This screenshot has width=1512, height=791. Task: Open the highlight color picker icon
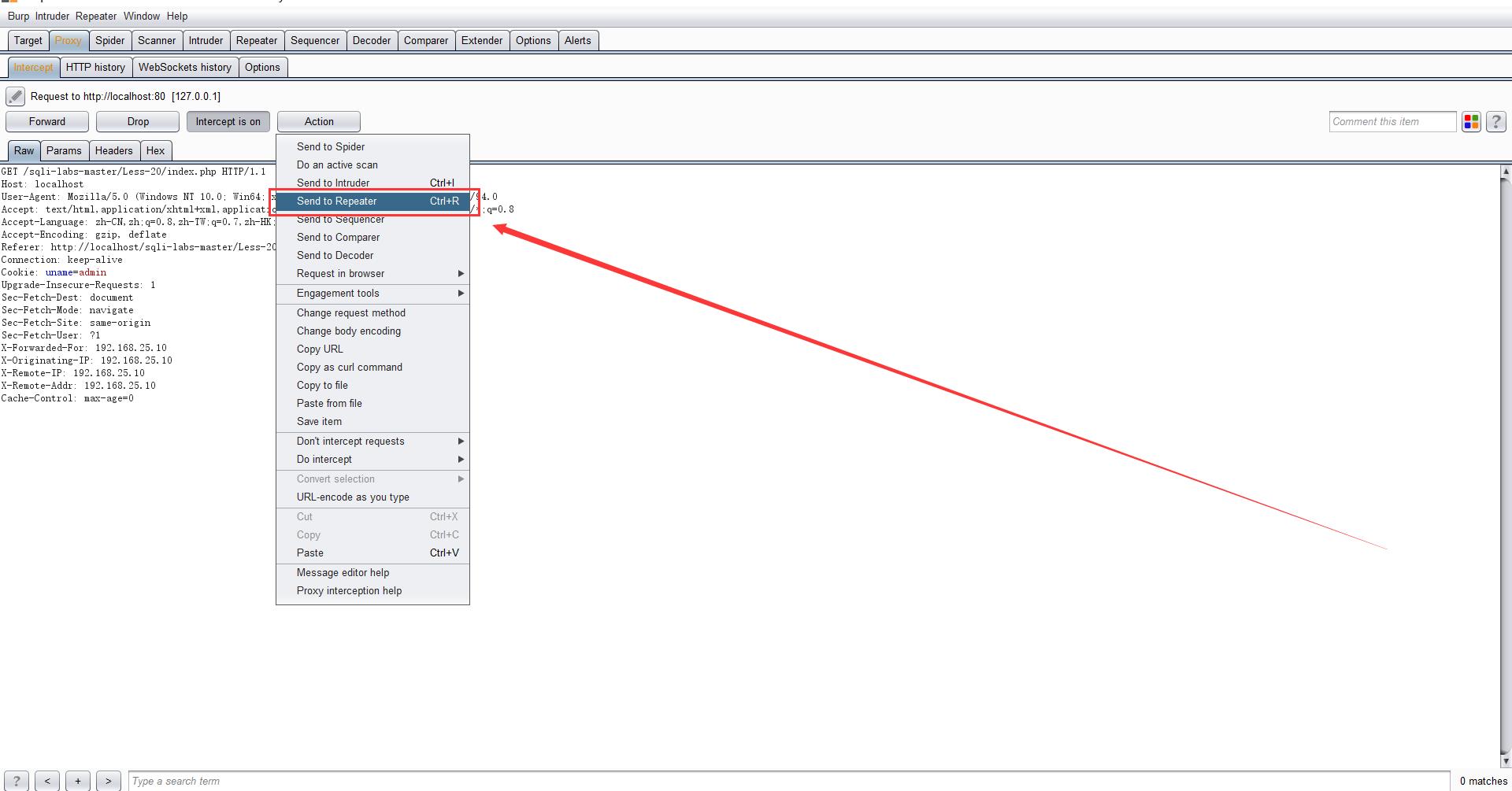click(x=1471, y=121)
